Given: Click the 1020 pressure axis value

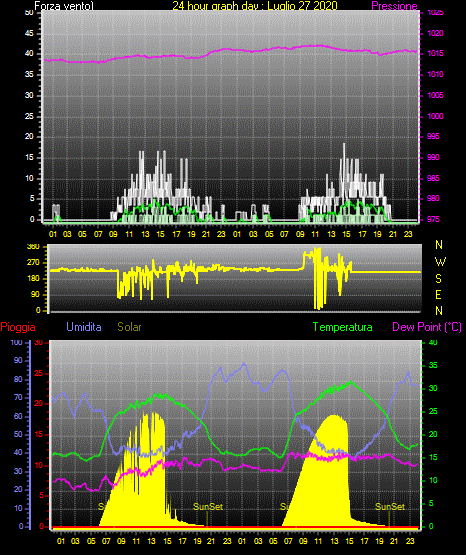Looking at the screenshot, I should pyautogui.click(x=435, y=33).
